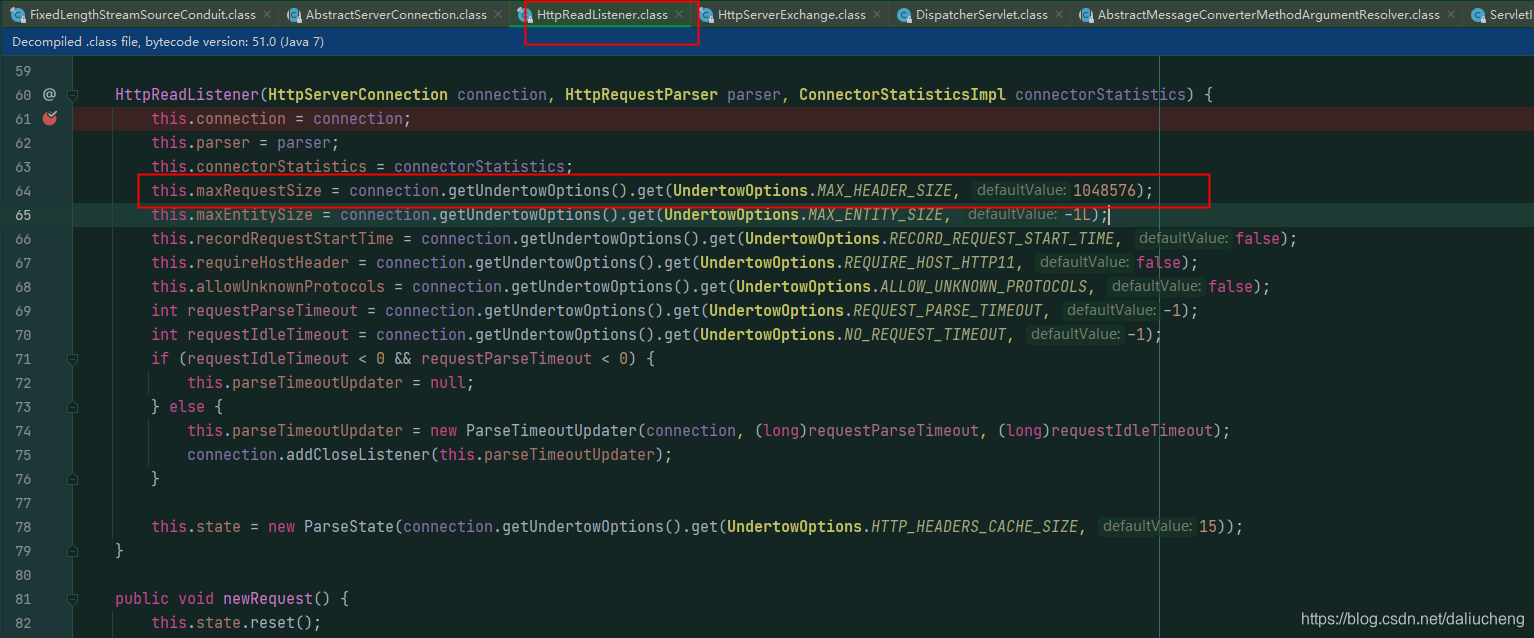Click the @ gutter icon on line 60
This screenshot has width=1534, height=638.
pyautogui.click(x=49, y=94)
